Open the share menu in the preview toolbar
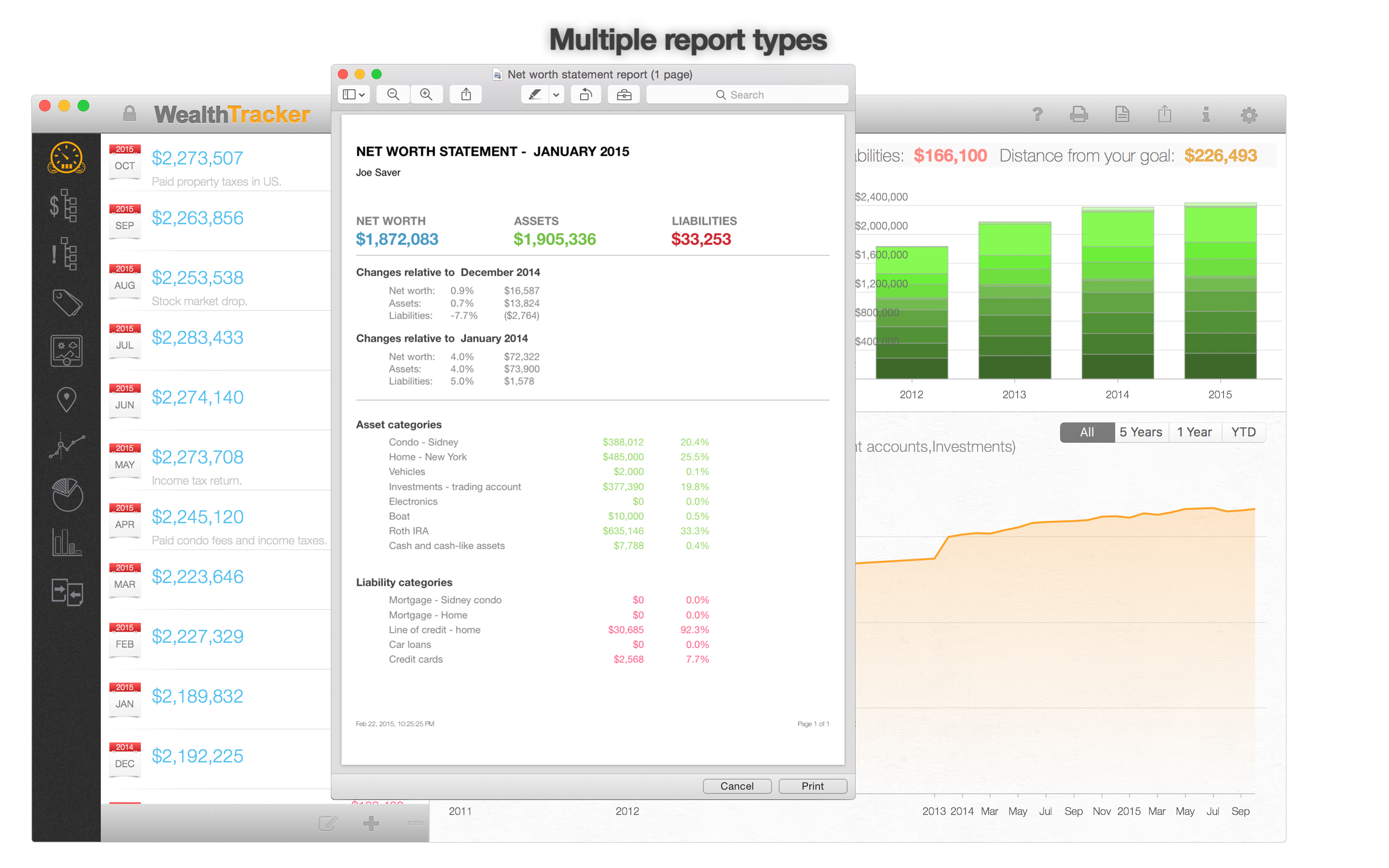Screen dimensions: 1389x868 click(465, 94)
